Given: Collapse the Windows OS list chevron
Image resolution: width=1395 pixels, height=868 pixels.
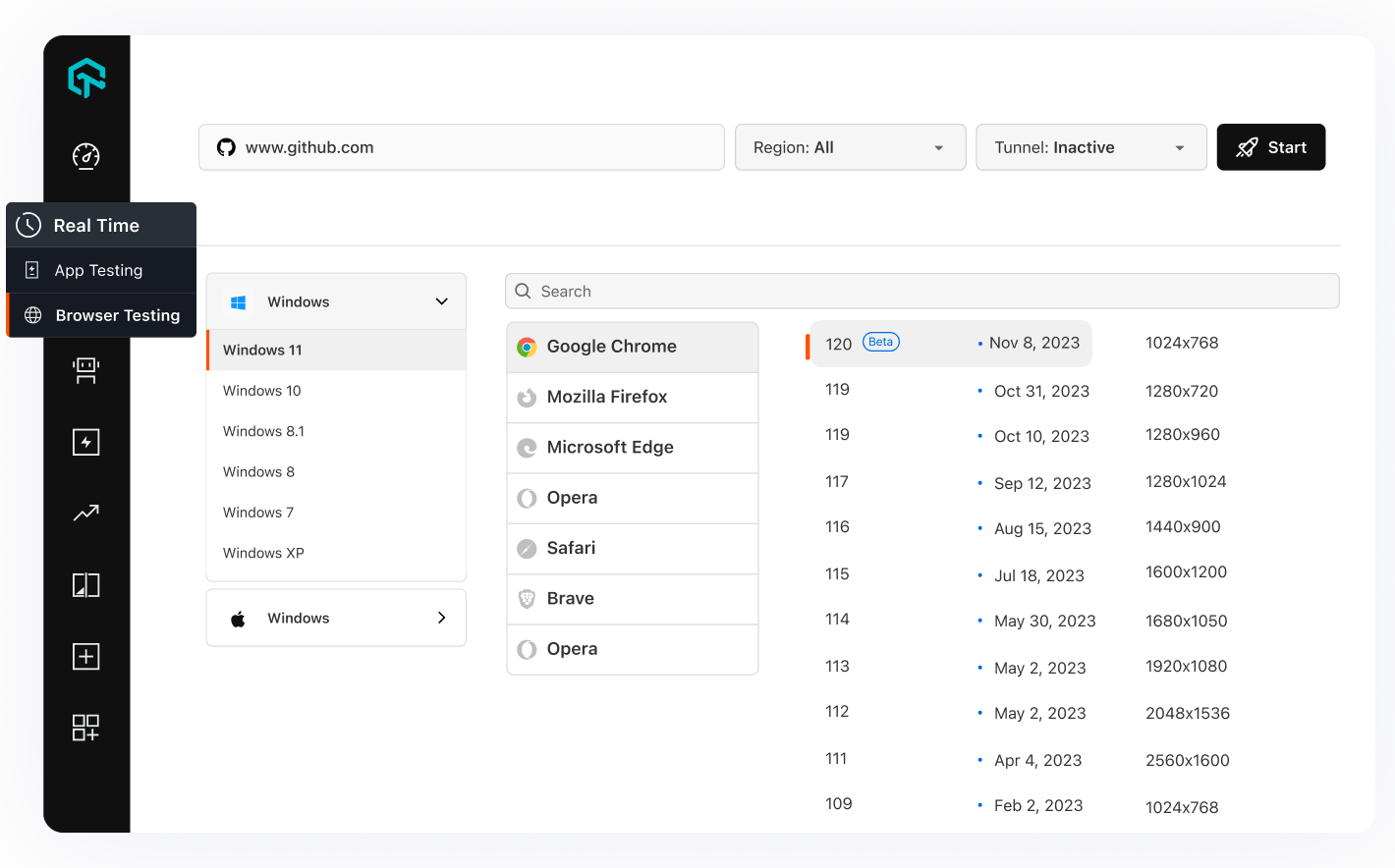Looking at the screenshot, I should point(441,301).
